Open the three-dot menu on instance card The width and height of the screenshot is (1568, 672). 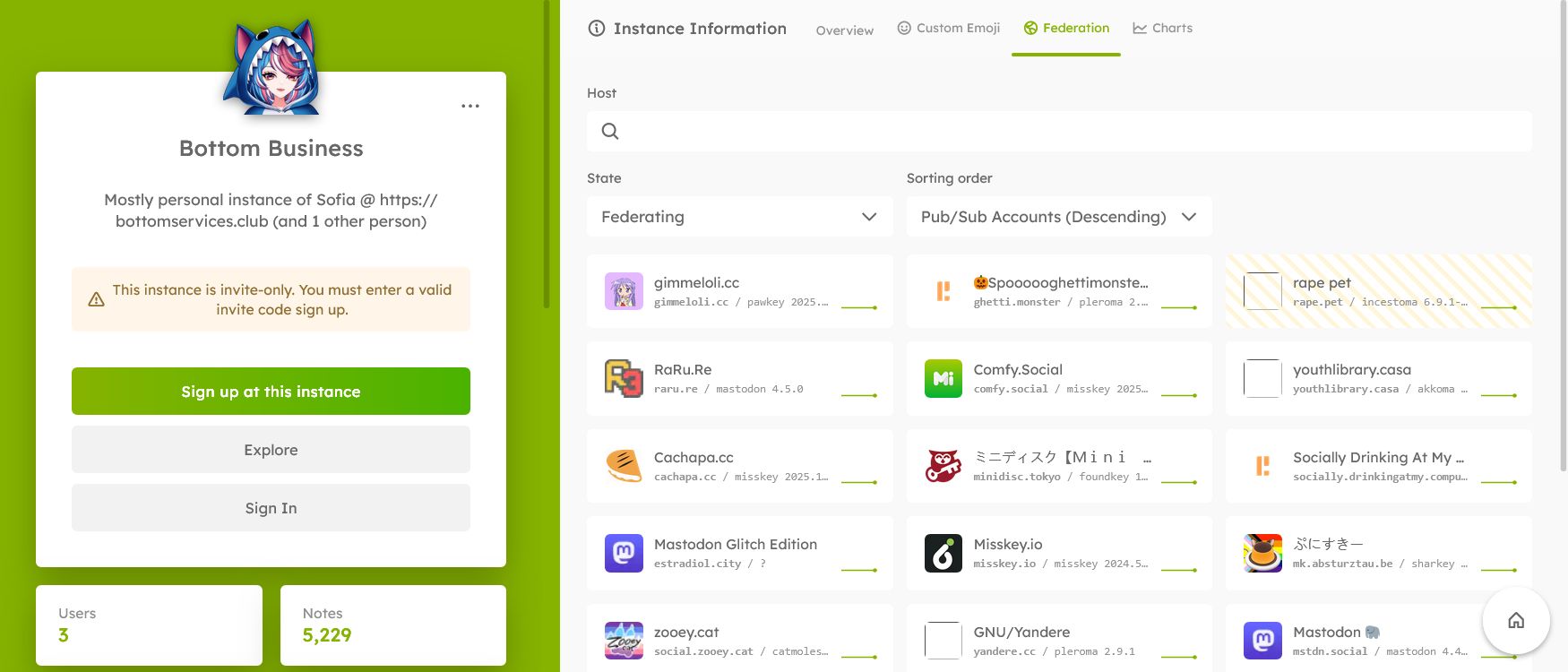pyautogui.click(x=470, y=106)
